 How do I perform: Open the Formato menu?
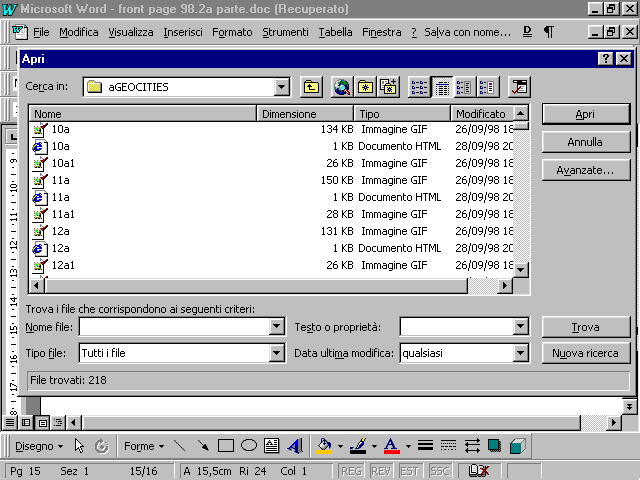click(232, 32)
